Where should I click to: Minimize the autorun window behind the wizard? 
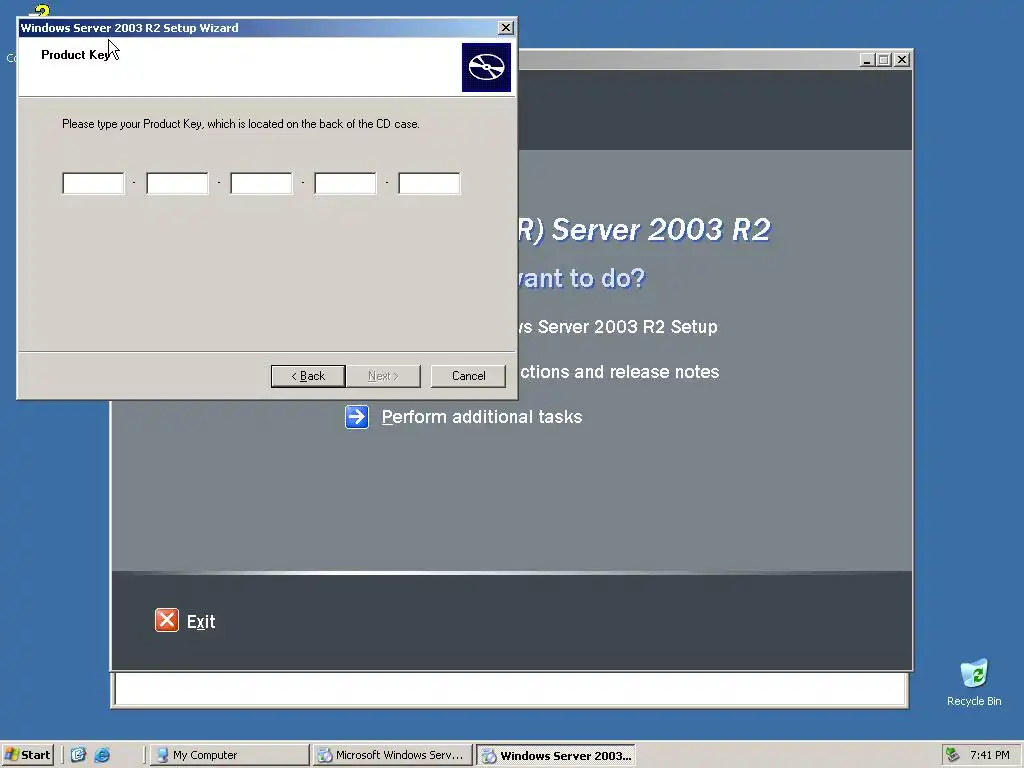click(867, 59)
